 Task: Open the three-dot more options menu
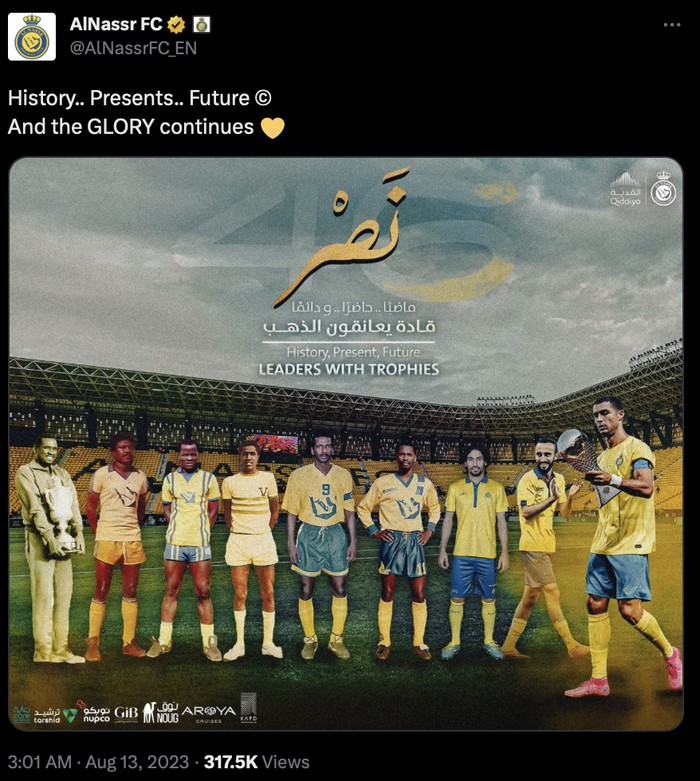(672, 24)
